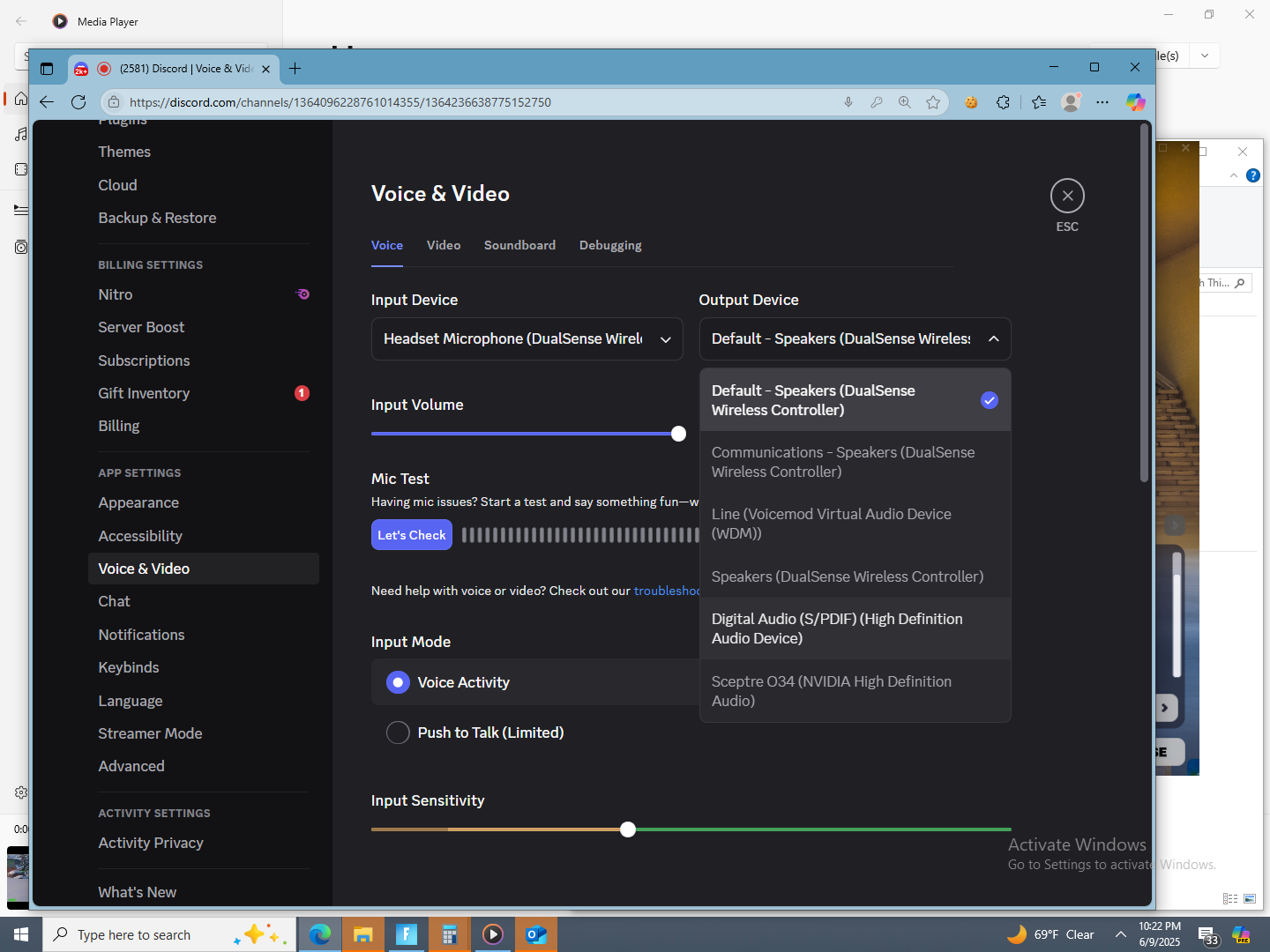Image resolution: width=1270 pixels, height=952 pixels.
Task: Choose Sceptre O34 NVIDIA audio output
Action: click(855, 691)
